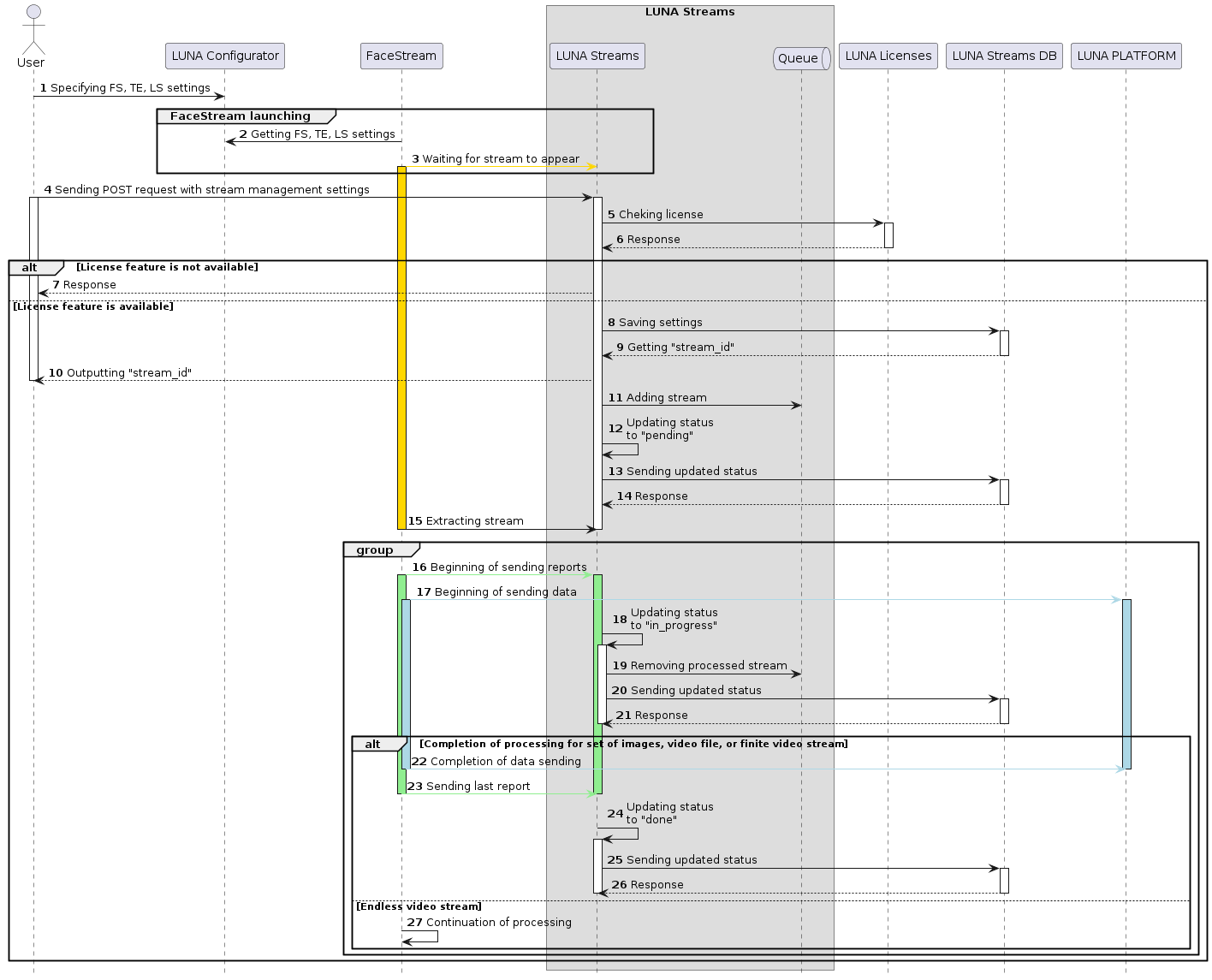The width and height of the screenshot is (1212, 980).
Task: Select the 'Outputting stream_id' message label
Action: (x=120, y=372)
